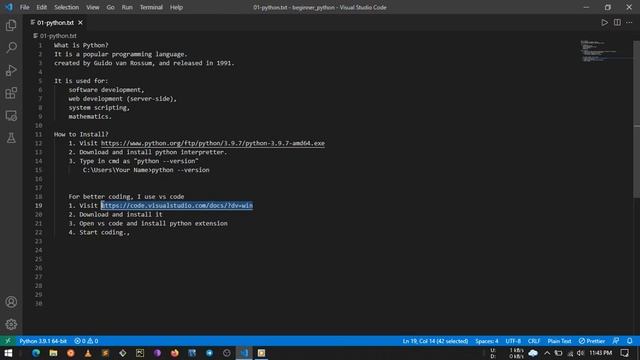Change the UTF-8 file encoding
The image size is (640, 360).
[x=513, y=341]
